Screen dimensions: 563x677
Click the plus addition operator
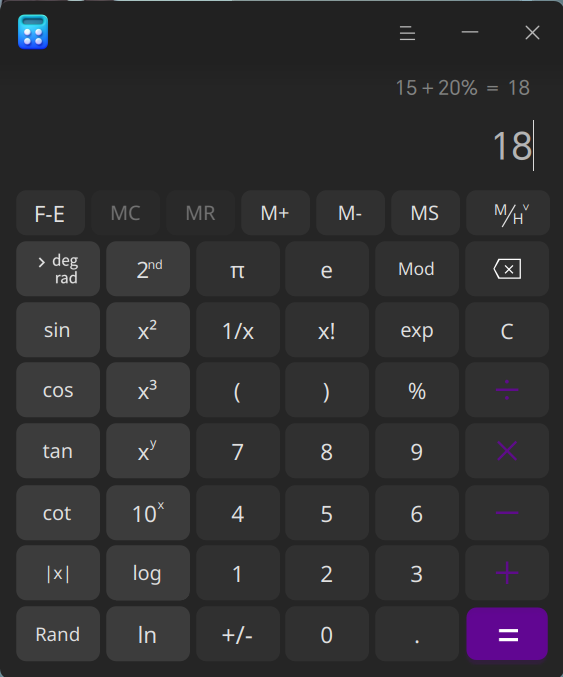(507, 573)
